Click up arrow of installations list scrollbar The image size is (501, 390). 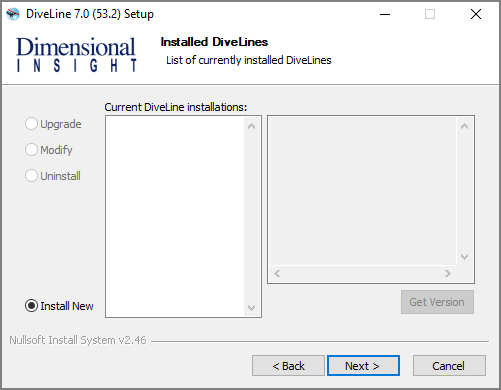[x=252, y=126]
